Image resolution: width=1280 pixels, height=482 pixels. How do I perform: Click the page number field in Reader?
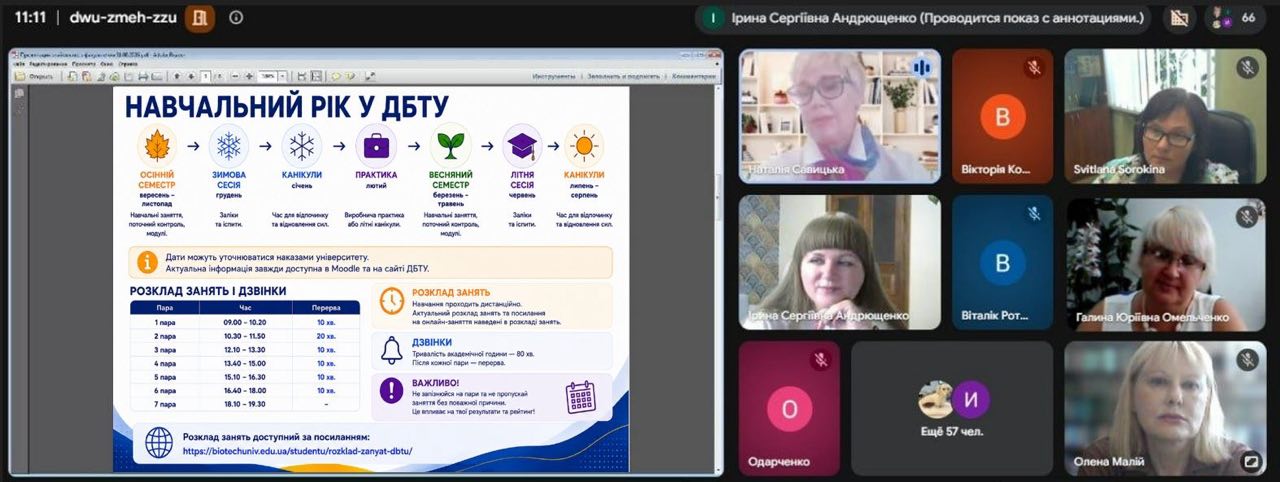[x=205, y=76]
